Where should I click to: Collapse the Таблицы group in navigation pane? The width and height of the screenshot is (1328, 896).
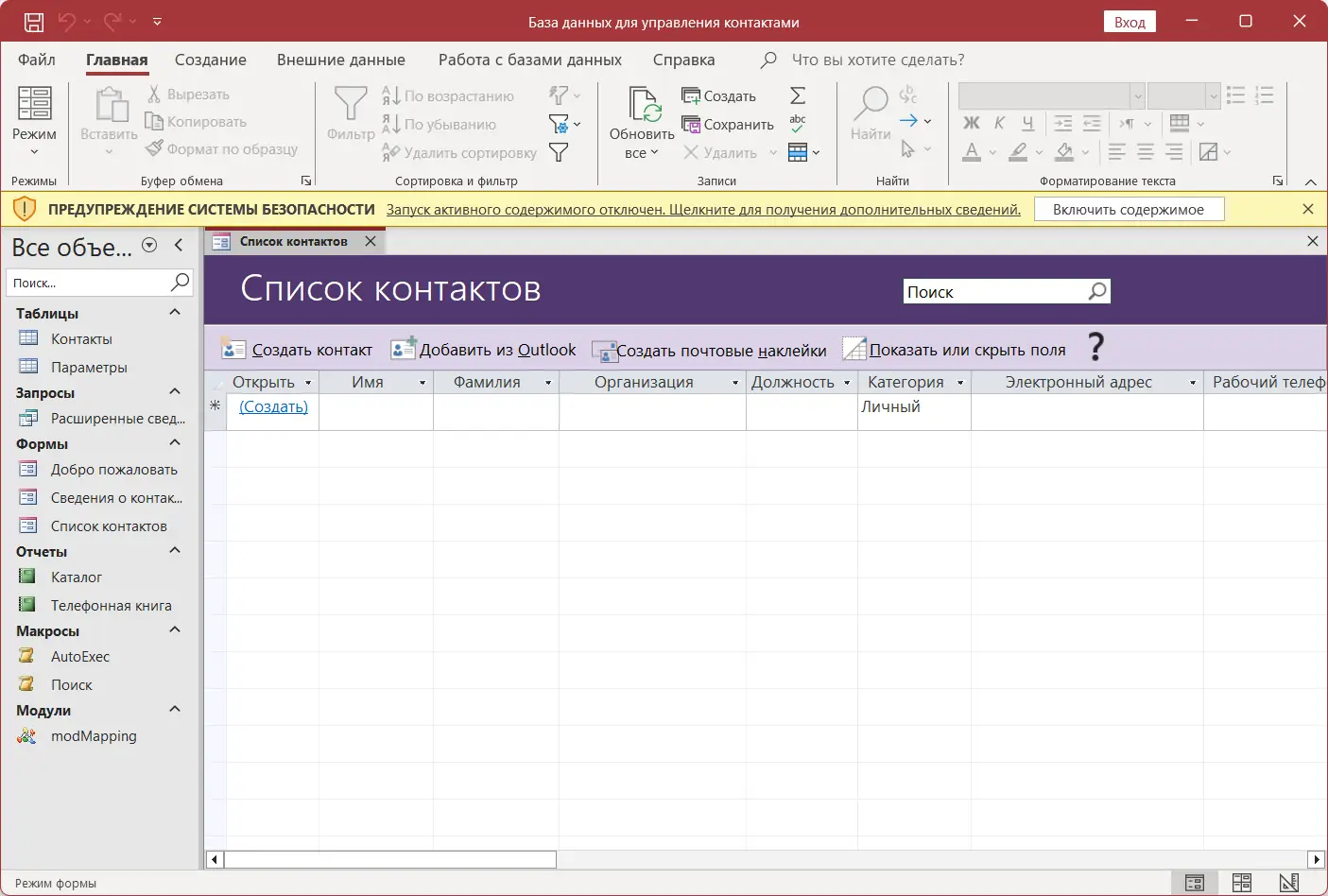click(x=175, y=313)
